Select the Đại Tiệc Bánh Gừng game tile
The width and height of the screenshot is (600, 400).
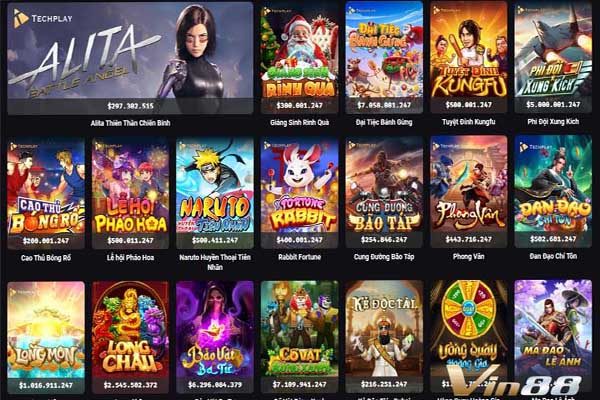[384, 57]
